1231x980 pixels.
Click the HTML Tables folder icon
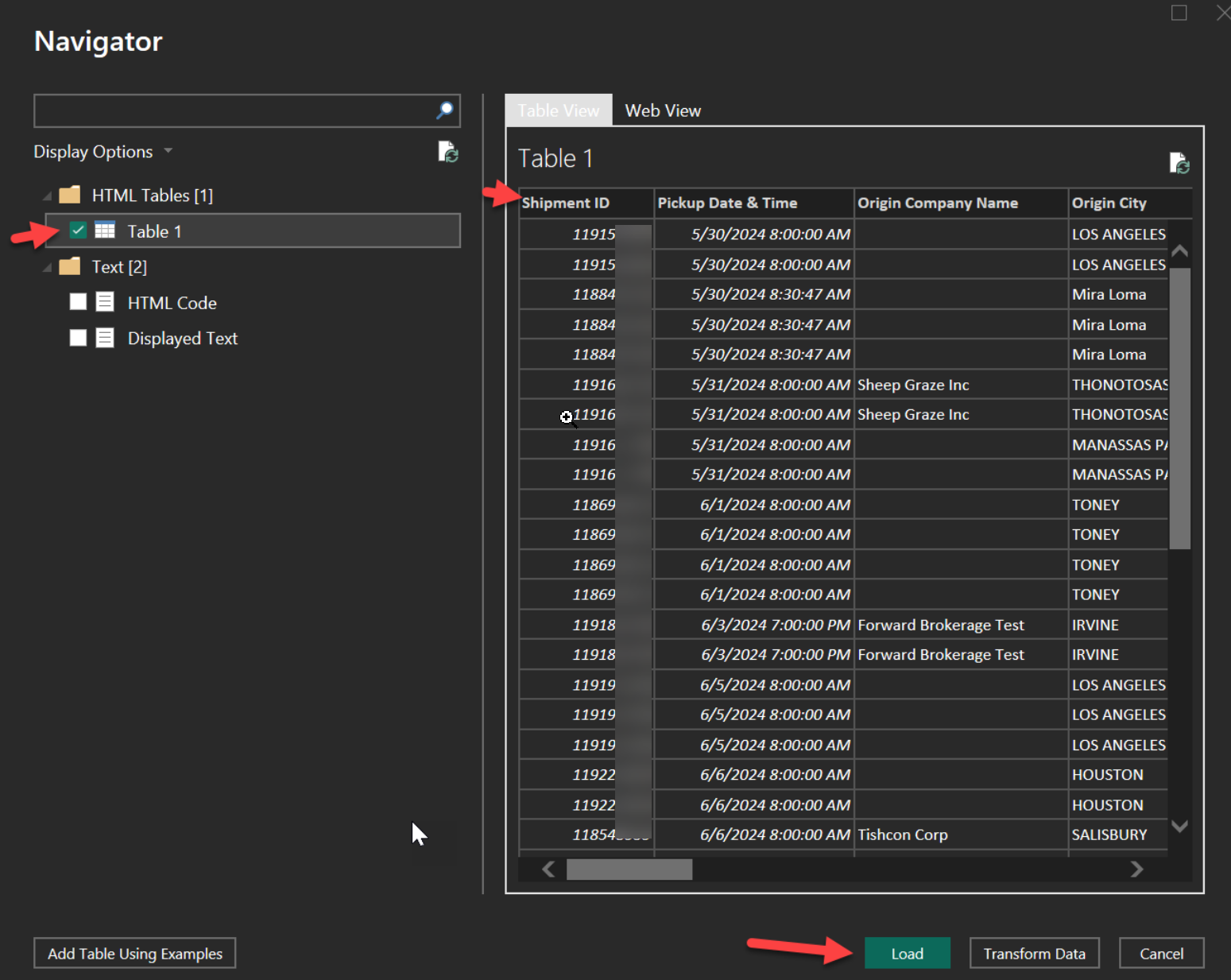70,194
